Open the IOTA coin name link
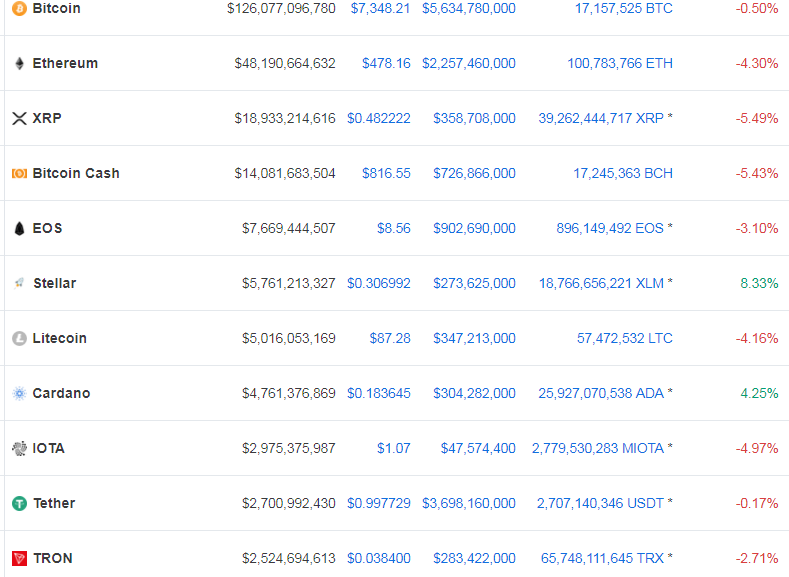Image resolution: width=789 pixels, height=577 pixels. tap(49, 448)
